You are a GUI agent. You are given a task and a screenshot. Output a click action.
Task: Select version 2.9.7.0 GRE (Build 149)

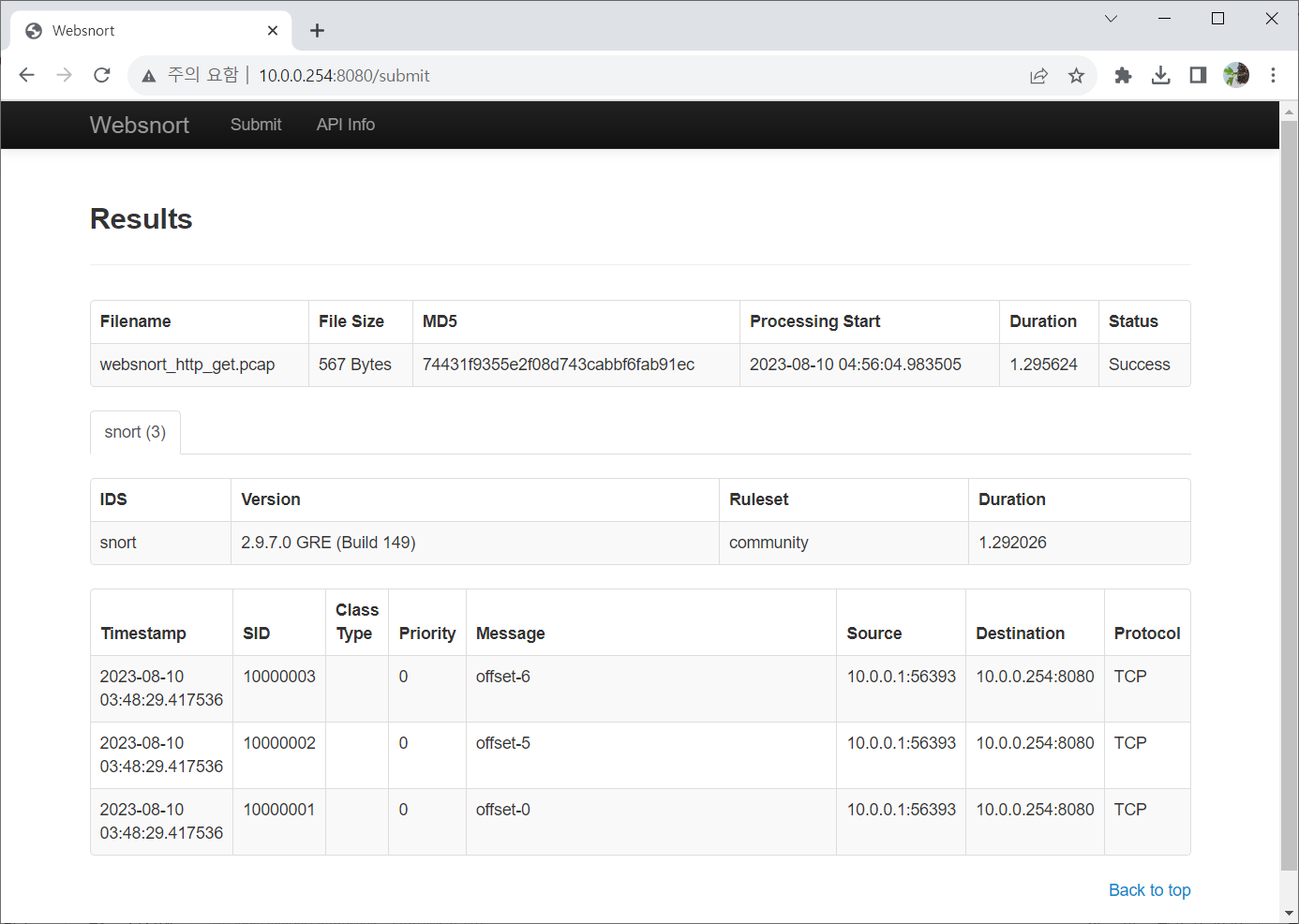328,543
